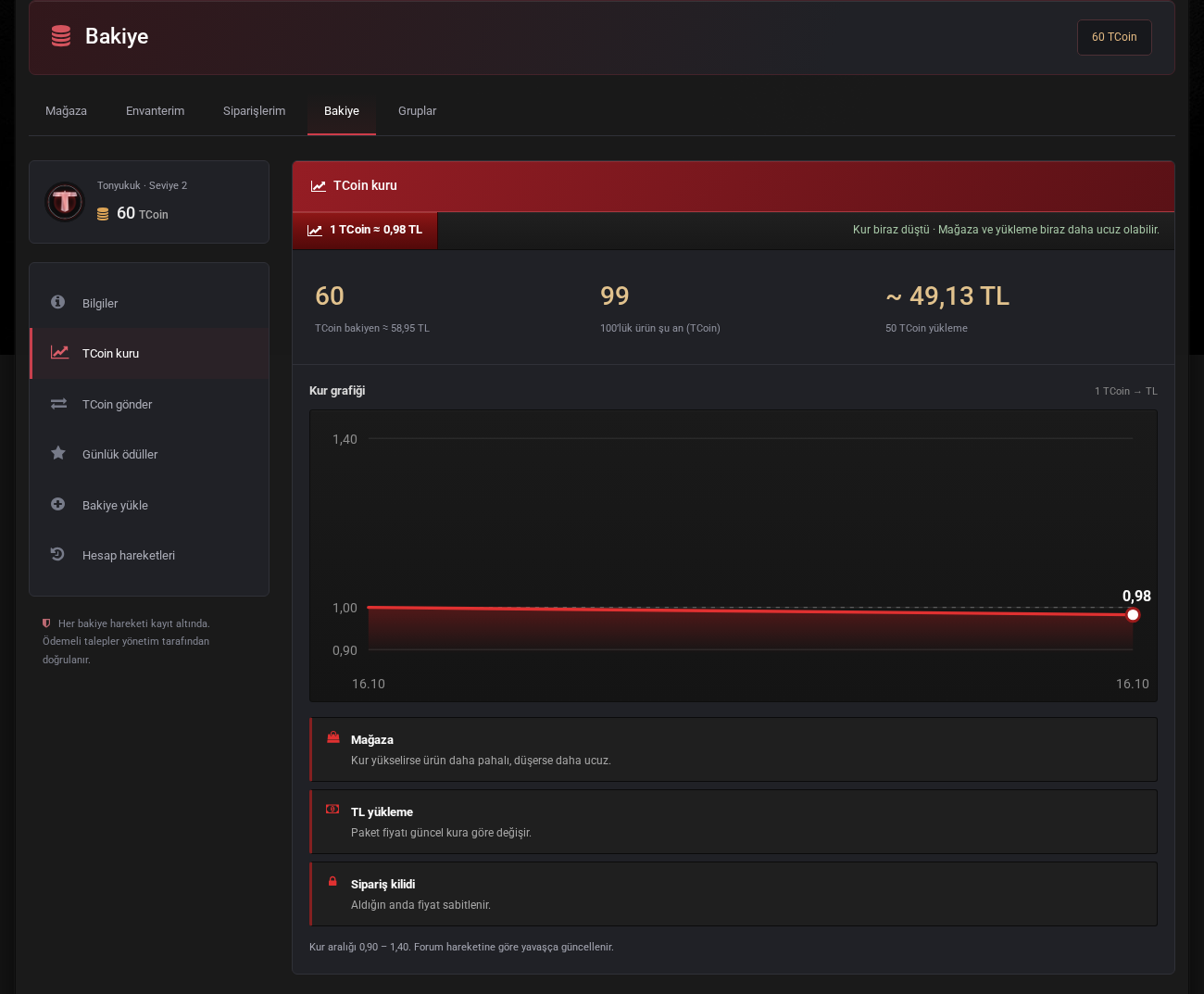Click the lock icon in Sipariş kilidi card
Image resolution: width=1204 pixels, height=994 pixels.
[x=332, y=881]
